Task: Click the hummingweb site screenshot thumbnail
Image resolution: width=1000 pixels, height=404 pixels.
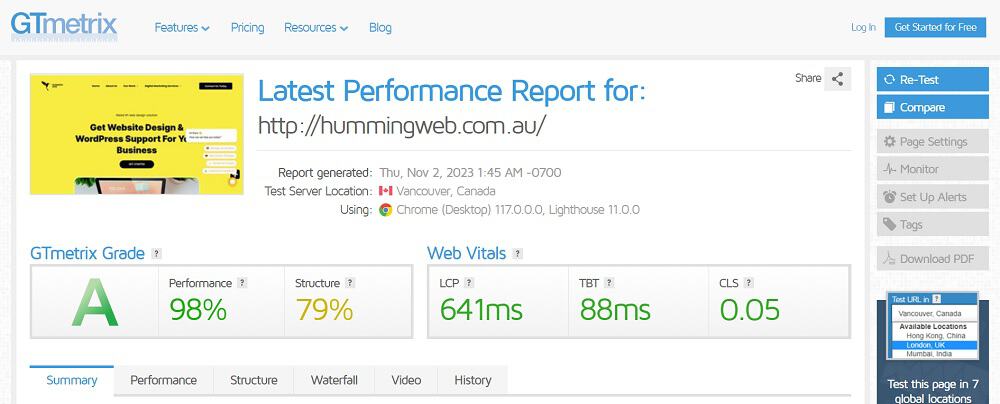Action: point(137,134)
